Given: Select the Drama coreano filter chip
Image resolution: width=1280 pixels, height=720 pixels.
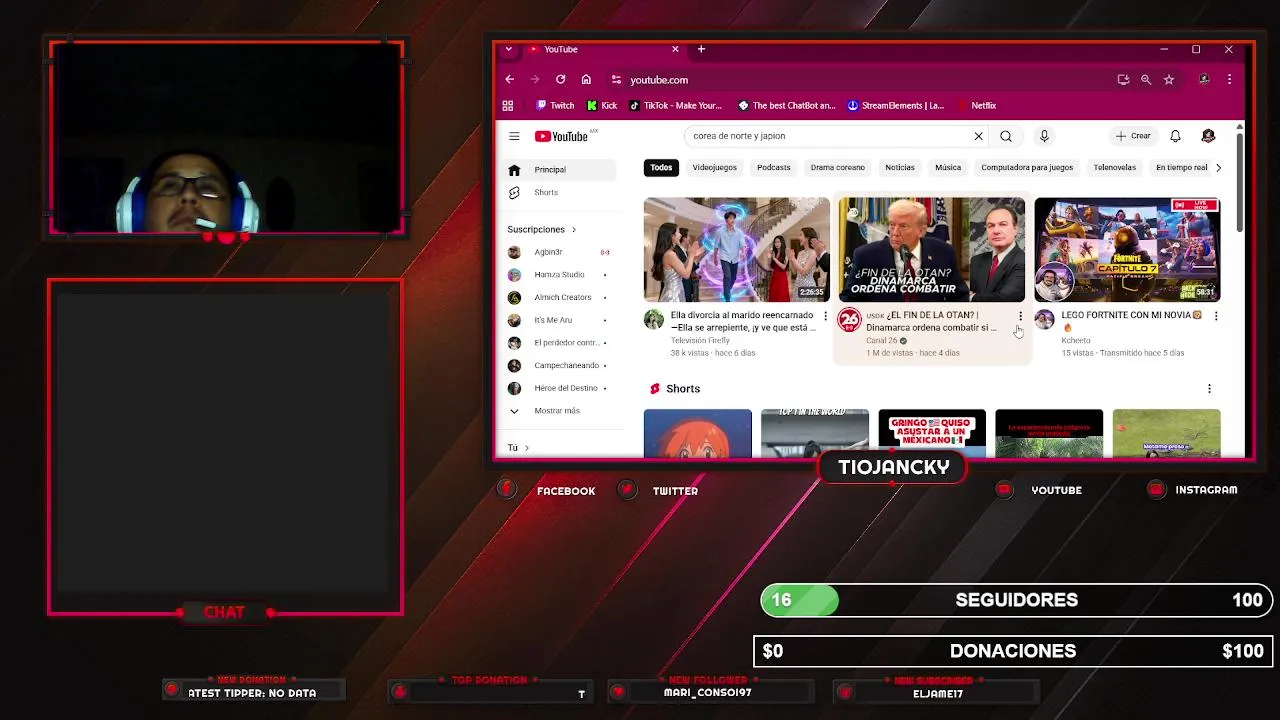Looking at the screenshot, I should [837, 168].
